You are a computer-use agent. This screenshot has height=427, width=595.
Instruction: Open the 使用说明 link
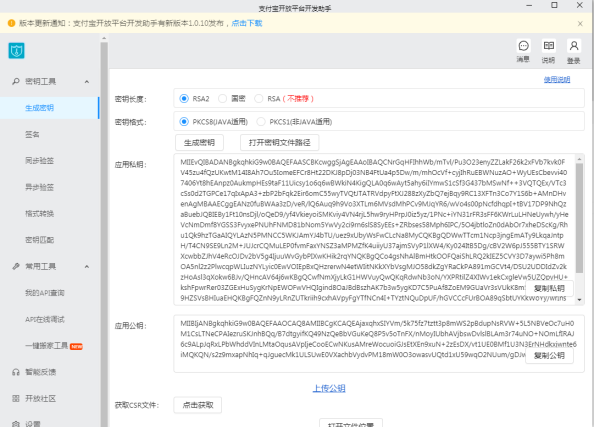[557, 79]
